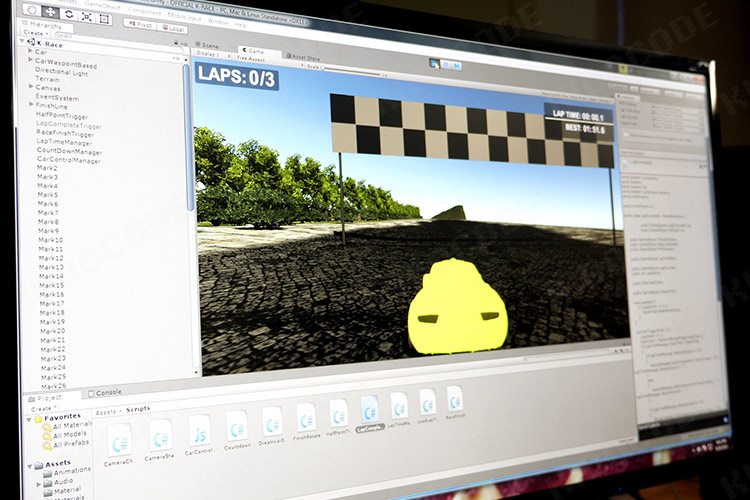Select the Hierarchy tab
Screen dimensions: 750x500
43,25
